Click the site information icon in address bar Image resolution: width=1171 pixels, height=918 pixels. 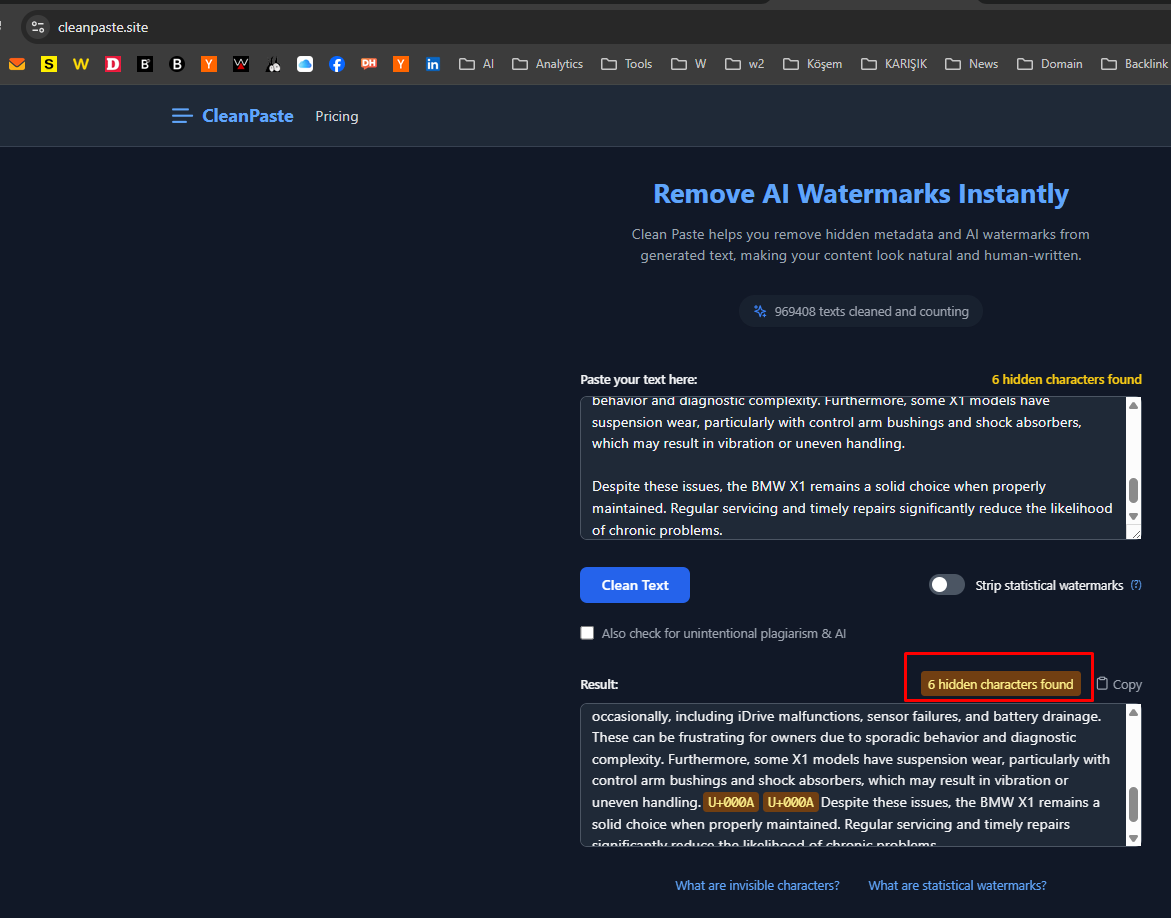click(x=37, y=27)
